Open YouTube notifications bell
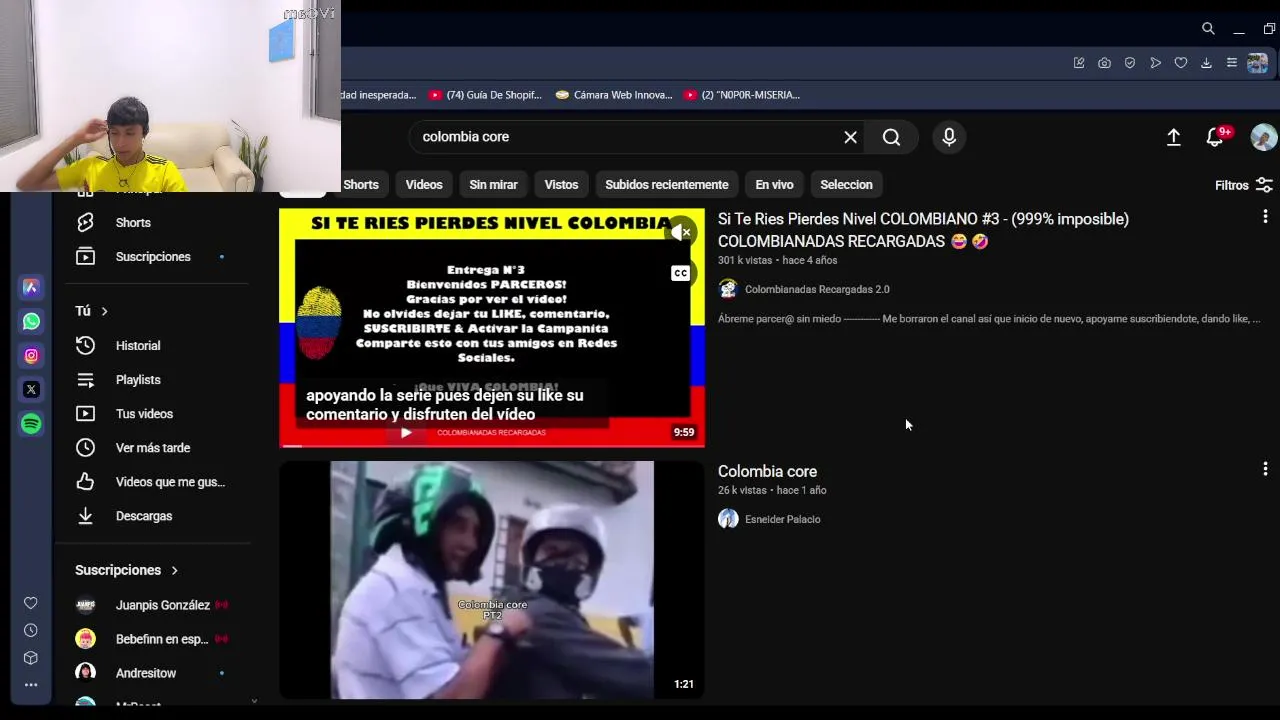 pyautogui.click(x=1216, y=137)
